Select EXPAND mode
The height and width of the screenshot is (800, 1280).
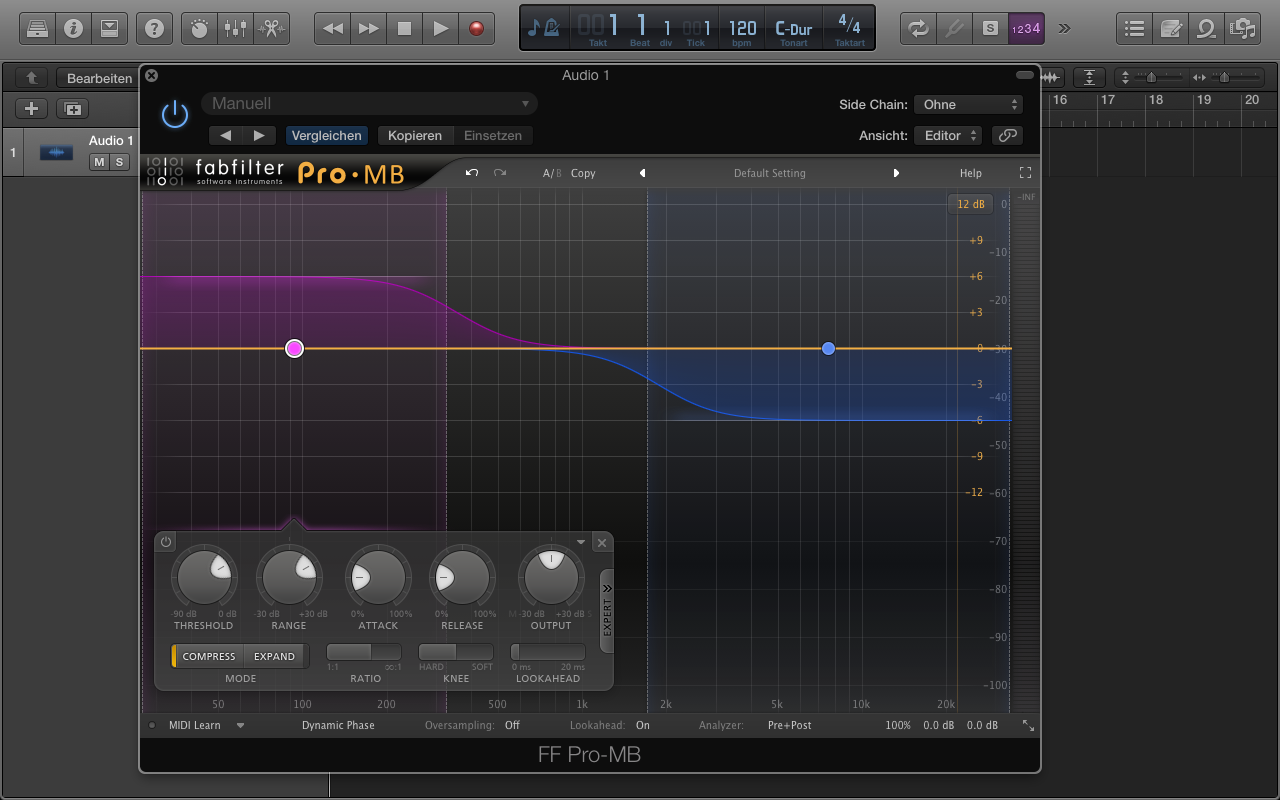(x=274, y=656)
